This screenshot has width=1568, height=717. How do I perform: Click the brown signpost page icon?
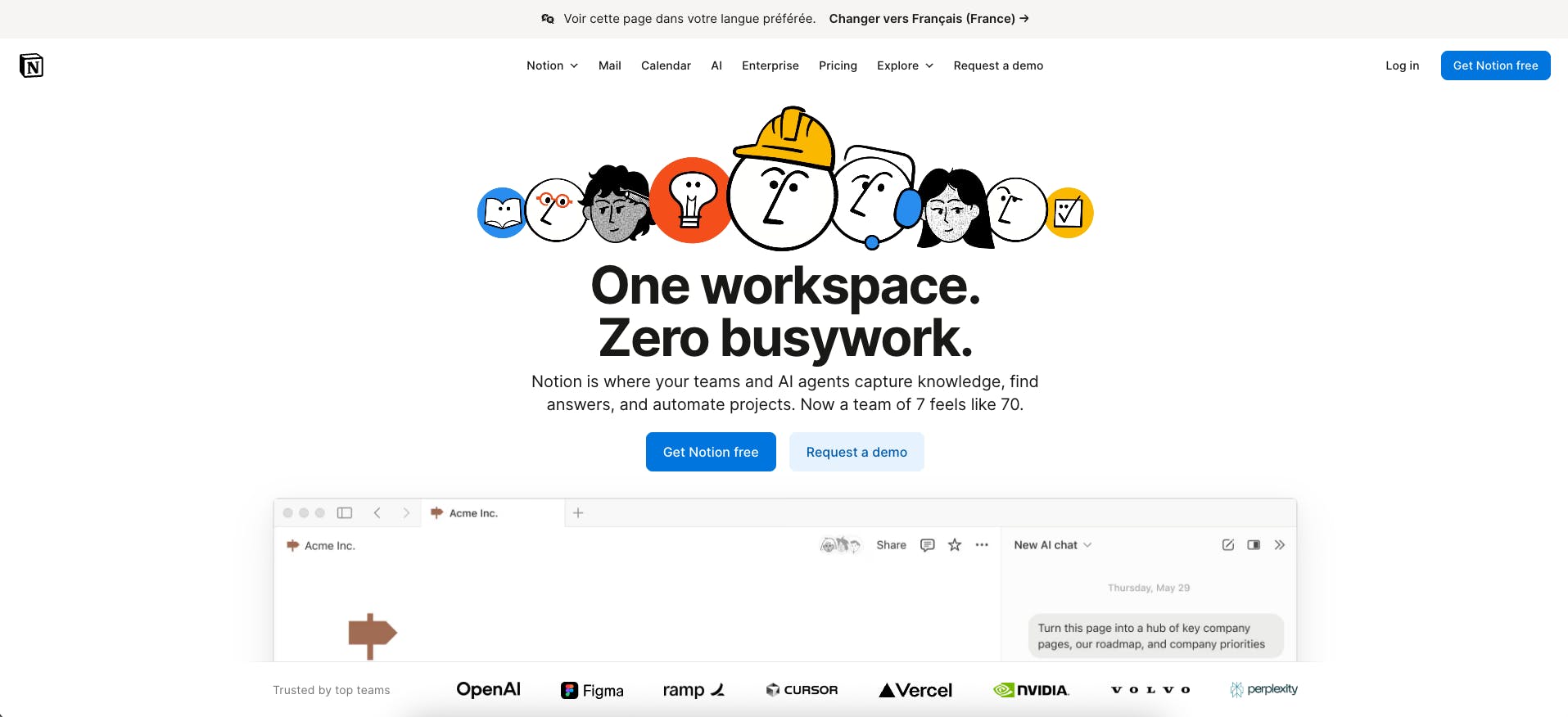pyautogui.click(x=373, y=635)
